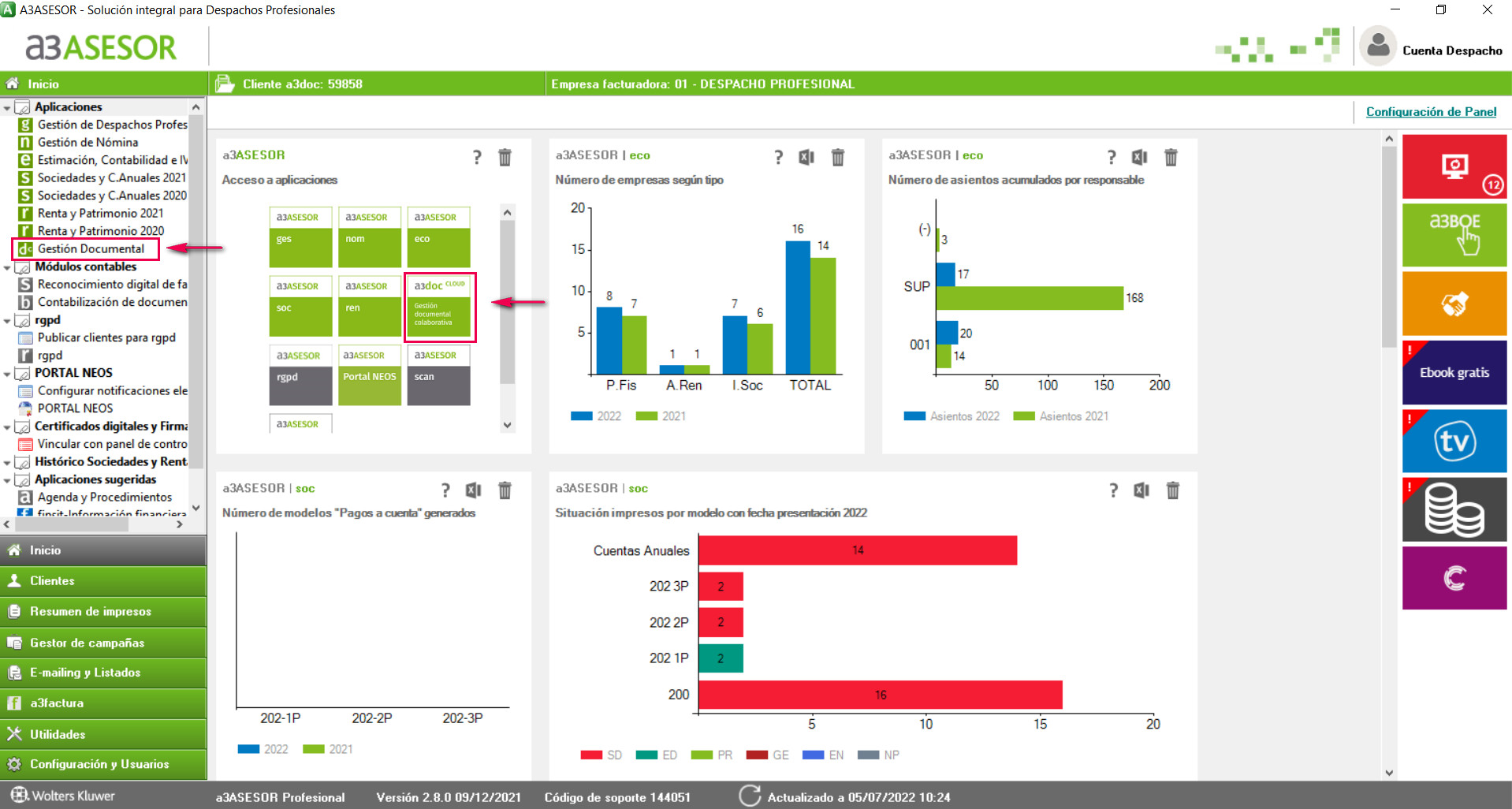Open the Utilidades navigation section
This screenshot has width=1512, height=809.
103,733
